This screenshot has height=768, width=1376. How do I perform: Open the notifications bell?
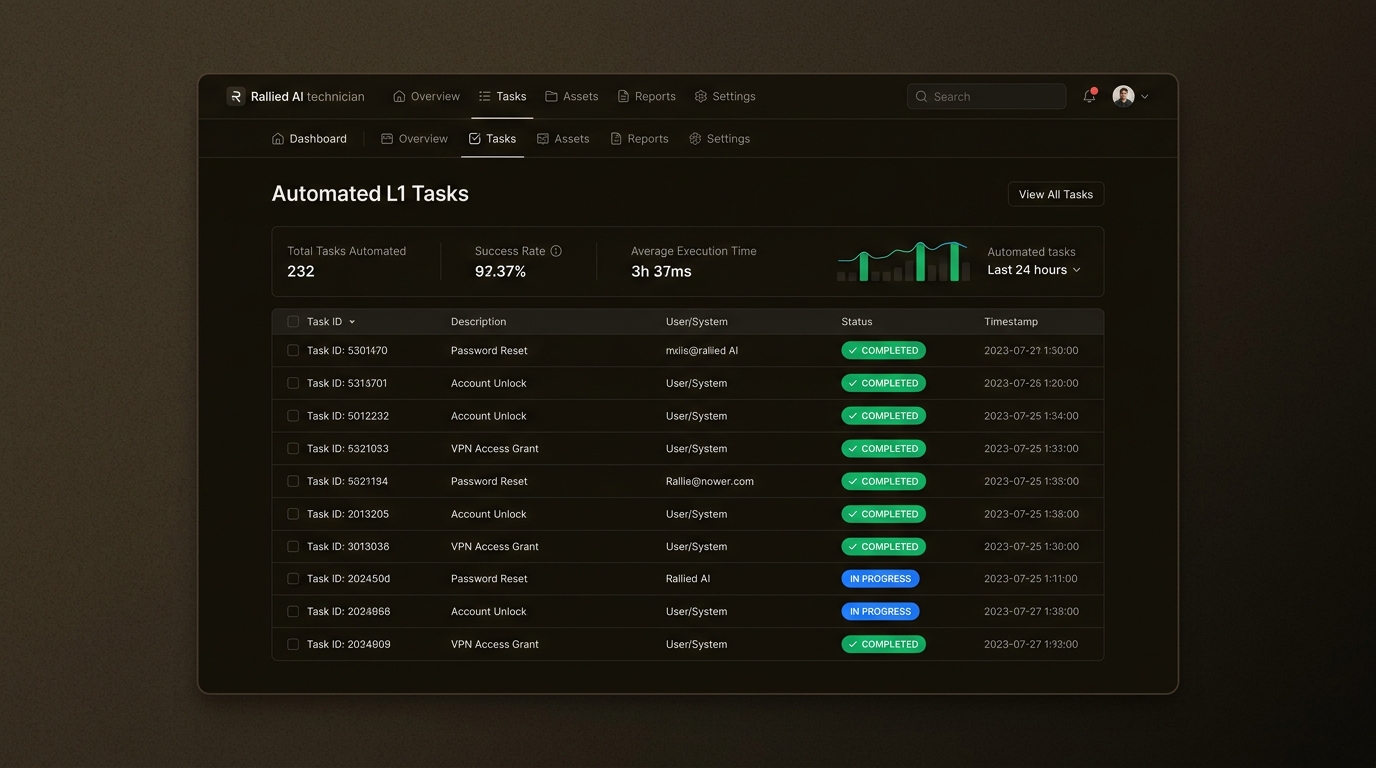tap(1089, 96)
